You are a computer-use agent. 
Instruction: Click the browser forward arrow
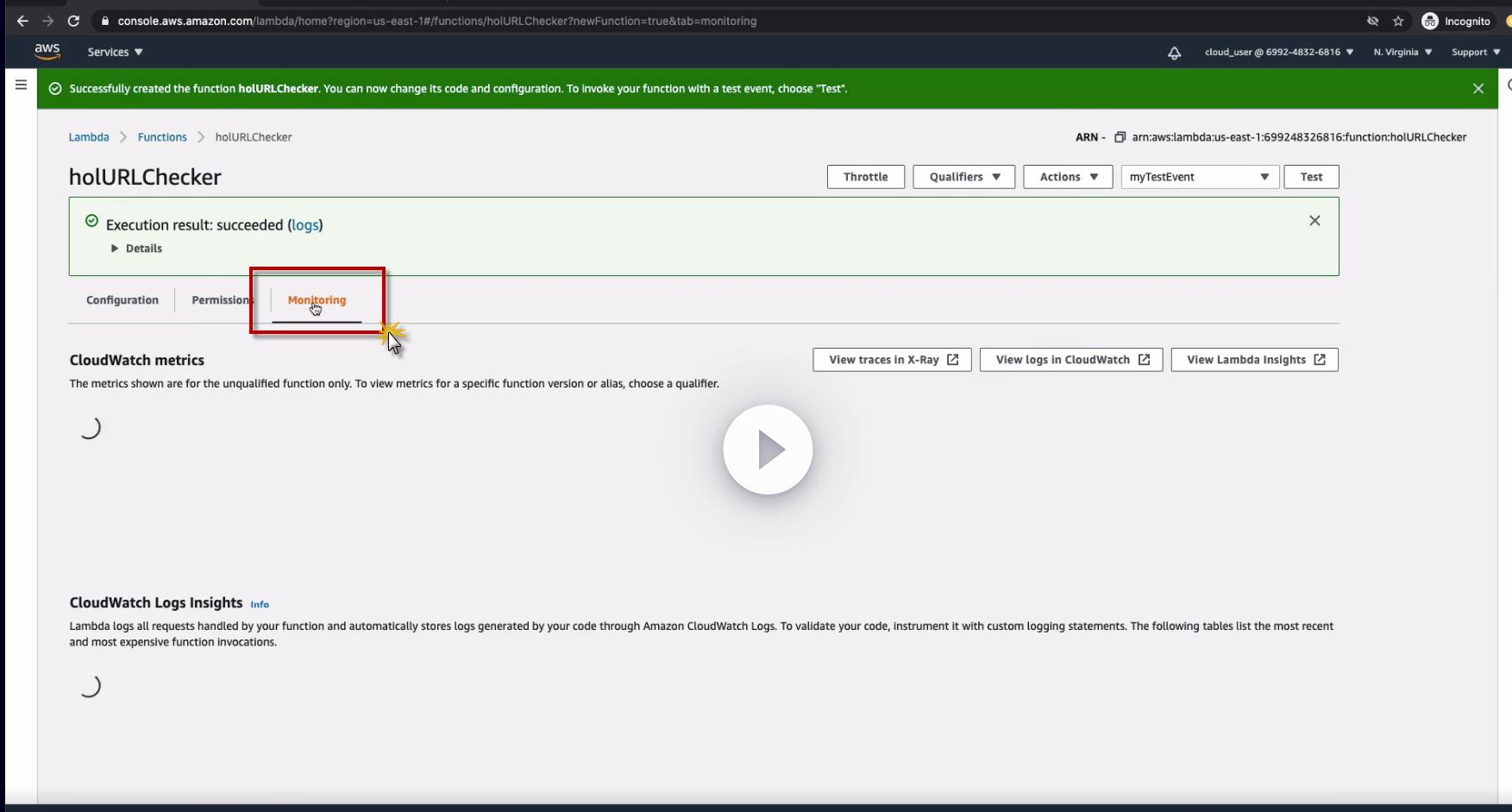48,21
